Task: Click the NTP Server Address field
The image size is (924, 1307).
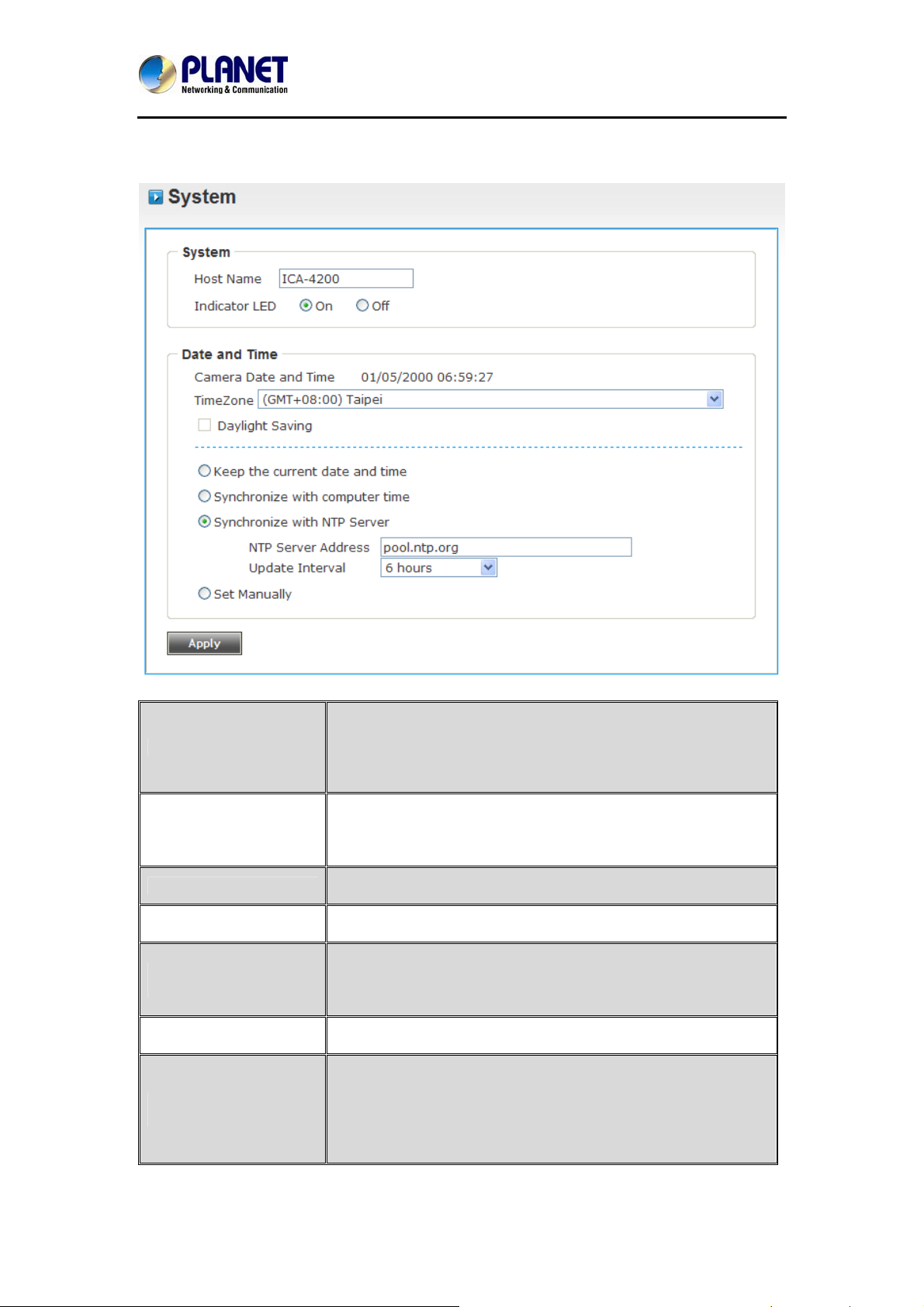Action: (506, 547)
